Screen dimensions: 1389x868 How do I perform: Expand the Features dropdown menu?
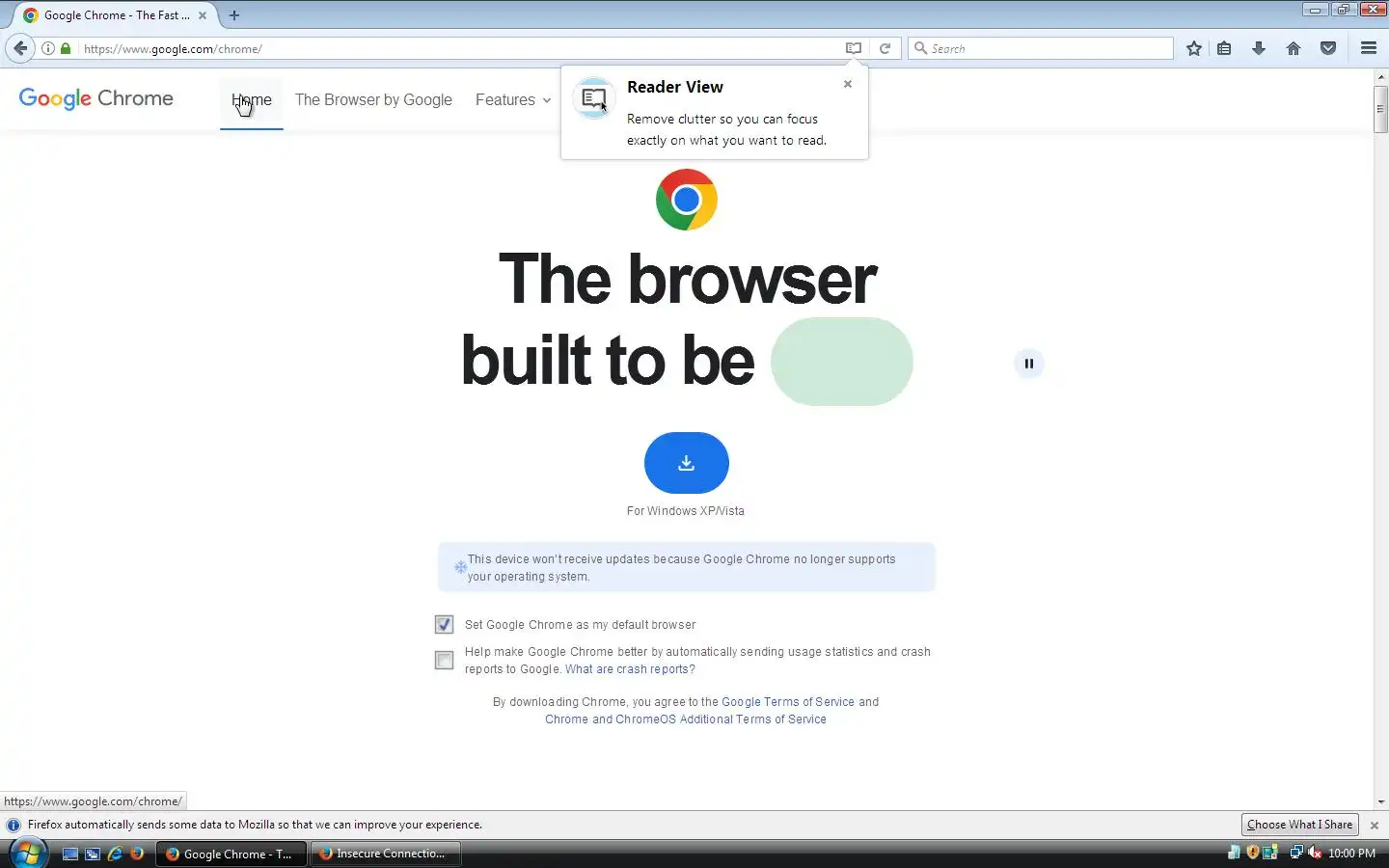coord(513,99)
